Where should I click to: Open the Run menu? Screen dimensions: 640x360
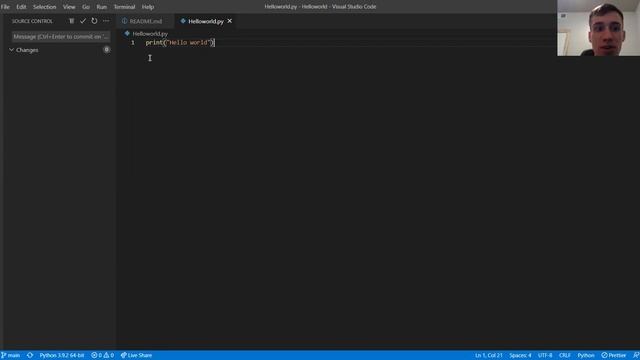102,7
